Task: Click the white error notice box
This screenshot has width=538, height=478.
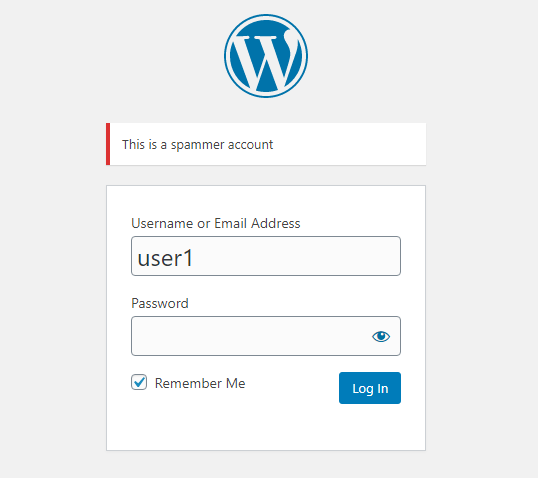Action: [266, 144]
